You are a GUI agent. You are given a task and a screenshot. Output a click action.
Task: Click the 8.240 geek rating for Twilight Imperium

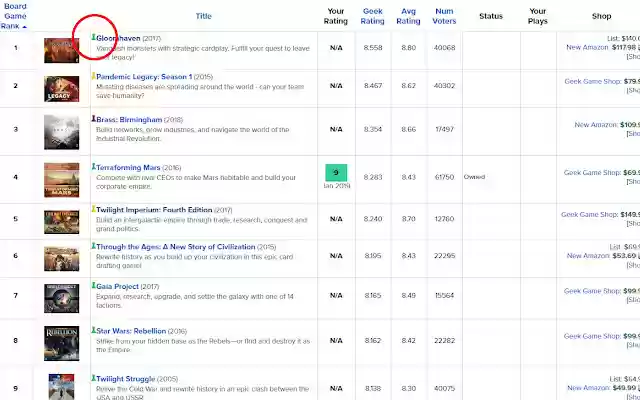[373, 219]
